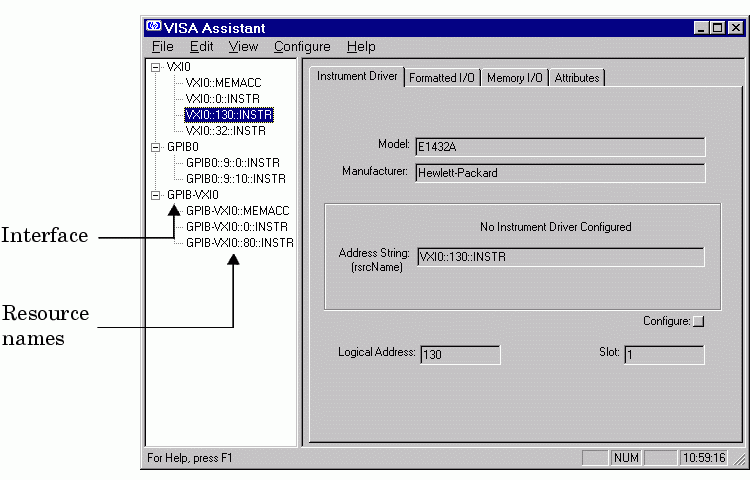Open the View menu
This screenshot has height=480, width=750.
pyautogui.click(x=243, y=46)
